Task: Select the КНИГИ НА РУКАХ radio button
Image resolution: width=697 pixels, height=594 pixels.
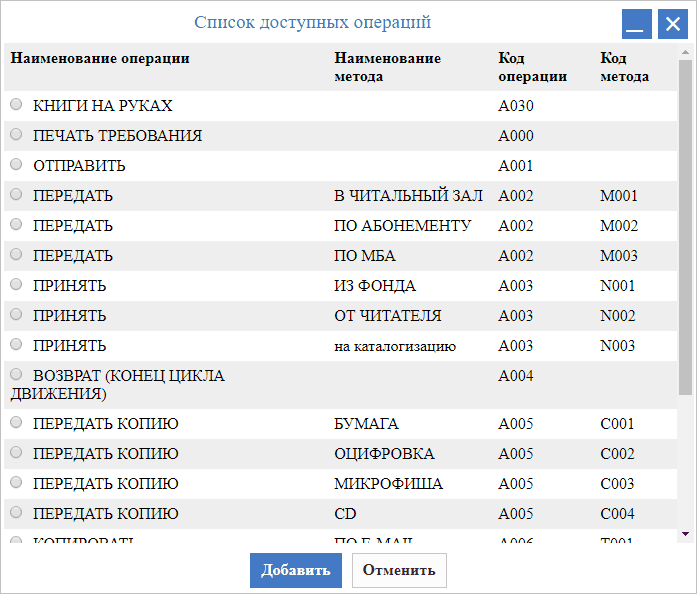Action: tap(16, 105)
